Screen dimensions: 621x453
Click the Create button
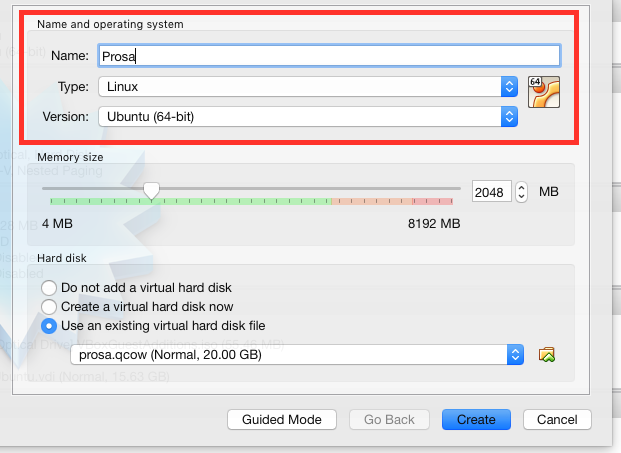point(476,419)
